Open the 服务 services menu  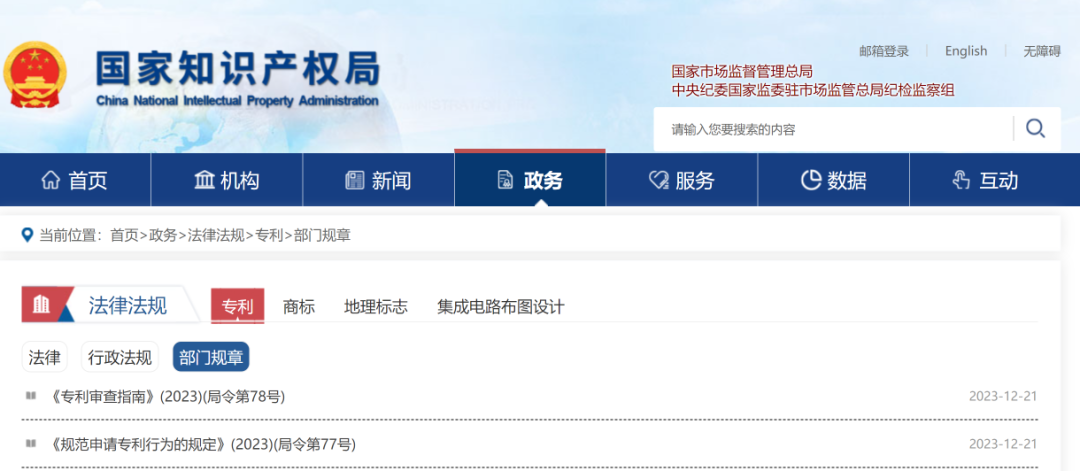click(682, 180)
